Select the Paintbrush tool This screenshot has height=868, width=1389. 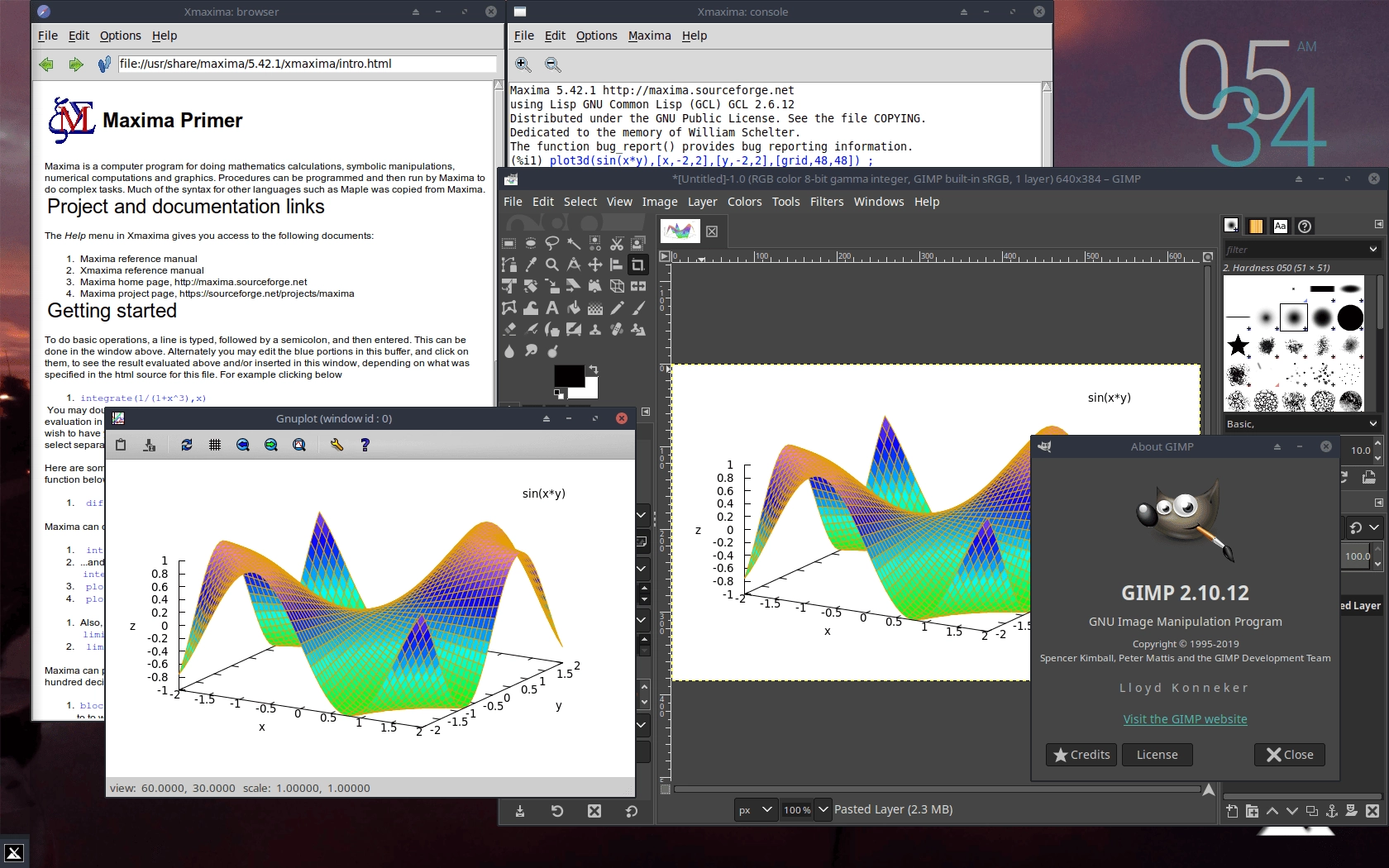pyautogui.click(x=638, y=308)
